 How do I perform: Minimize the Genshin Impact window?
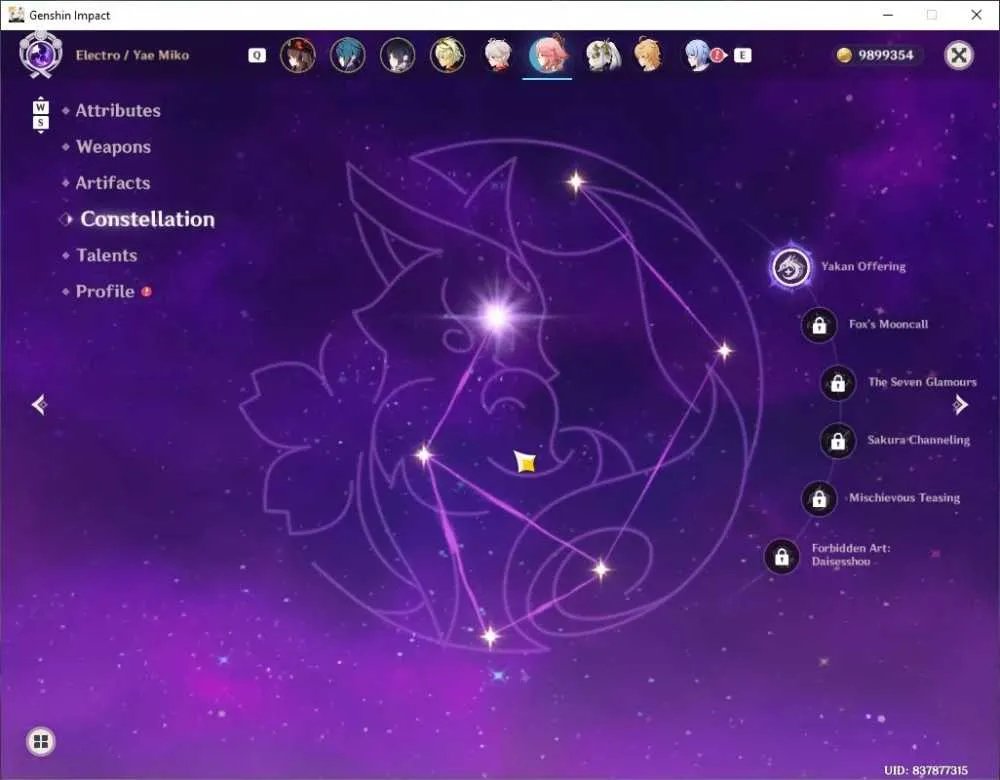(x=888, y=15)
